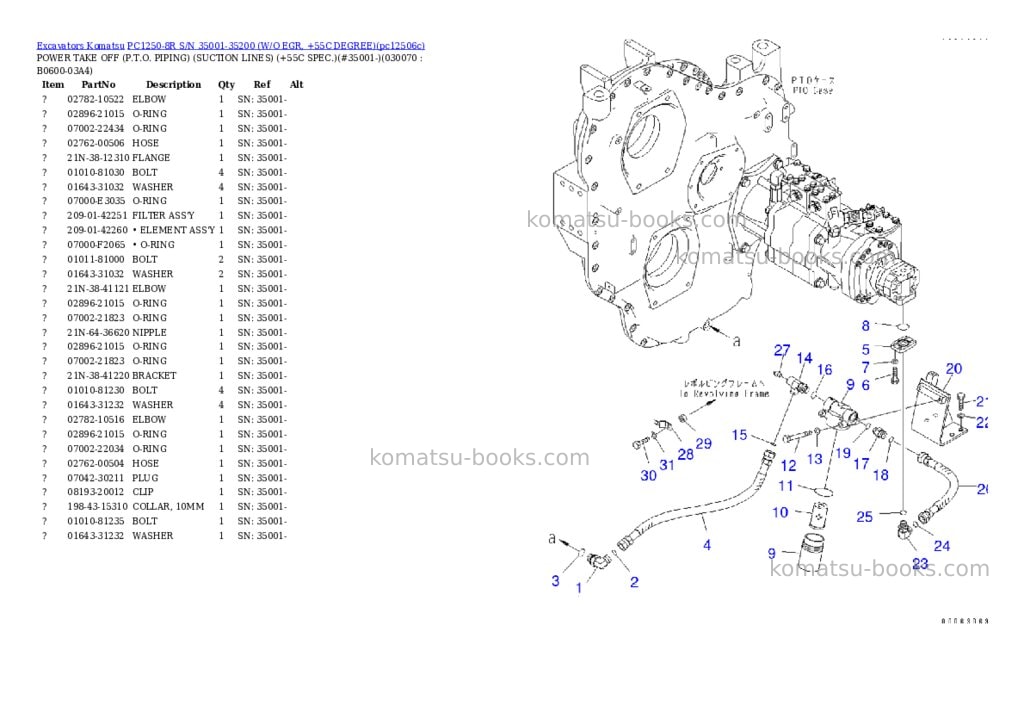Viewport: 1024px width, 725px height.
Task: Click callout number 23 in the diagram
Action: pyautogui.click(x=920, y=563)
